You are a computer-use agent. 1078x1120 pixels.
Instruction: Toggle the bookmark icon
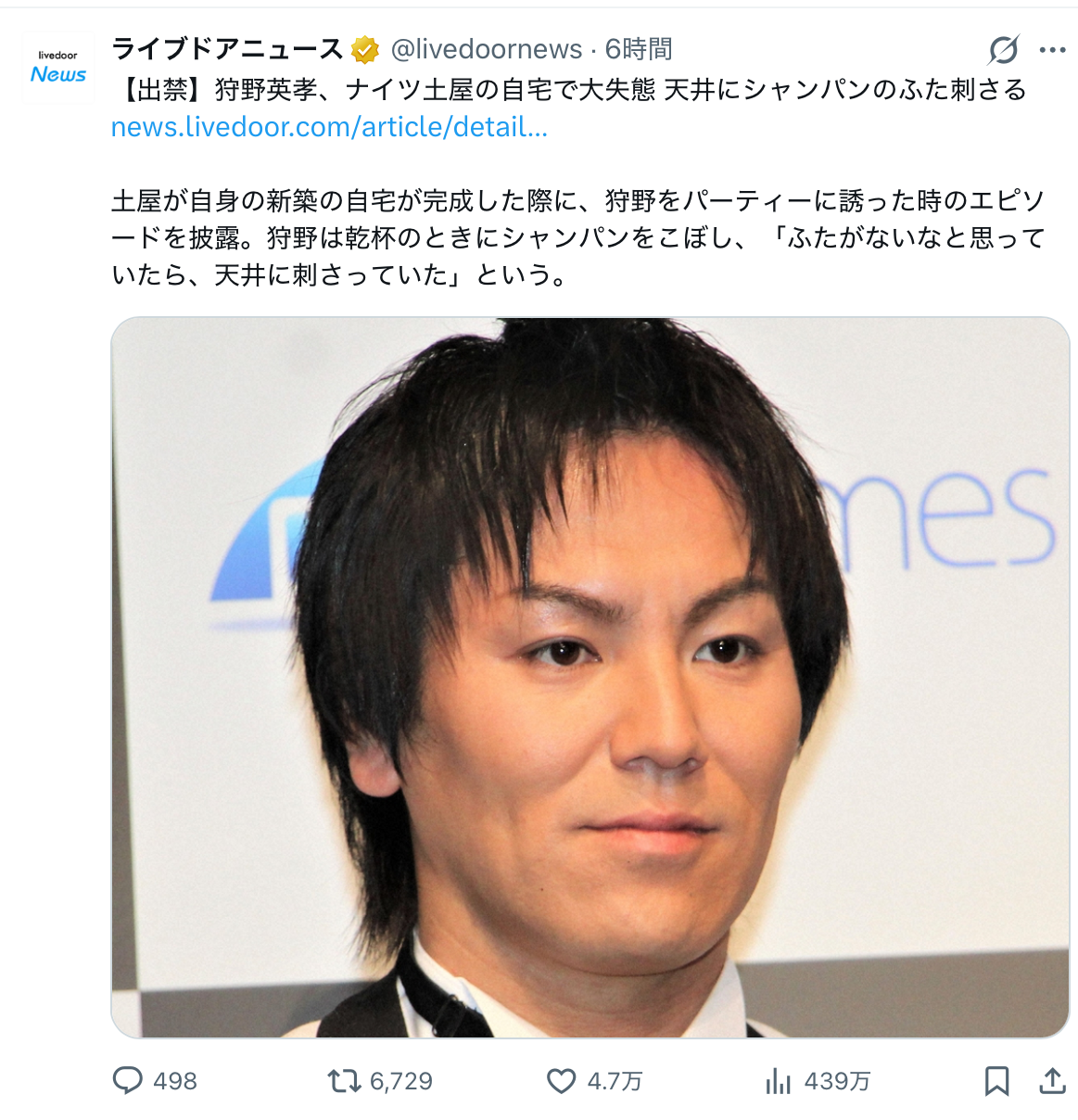click(x=996, y=1081)
